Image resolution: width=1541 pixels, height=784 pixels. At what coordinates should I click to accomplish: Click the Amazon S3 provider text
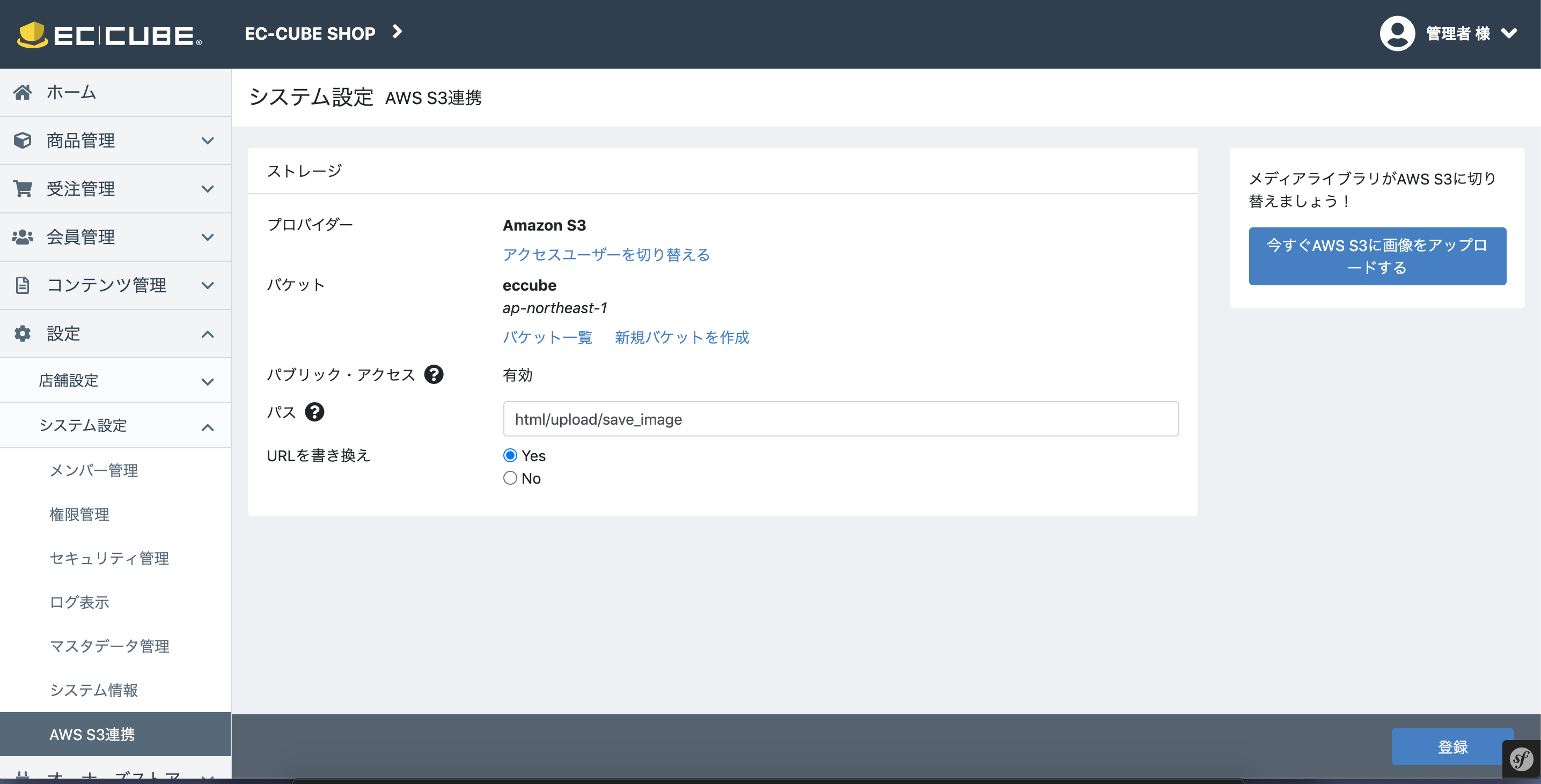545,225
